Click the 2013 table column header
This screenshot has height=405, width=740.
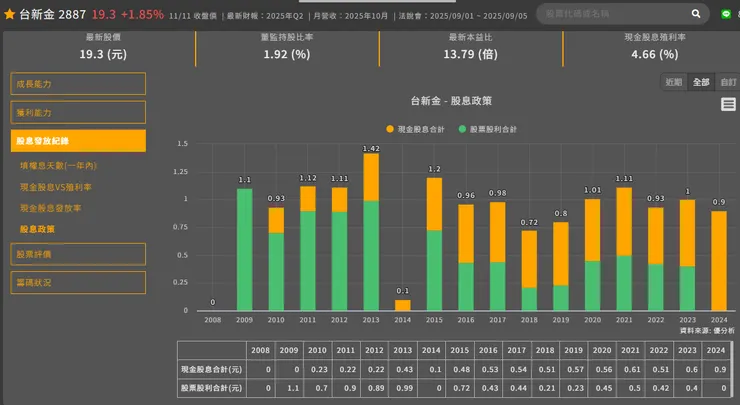[x=403, y=350]
